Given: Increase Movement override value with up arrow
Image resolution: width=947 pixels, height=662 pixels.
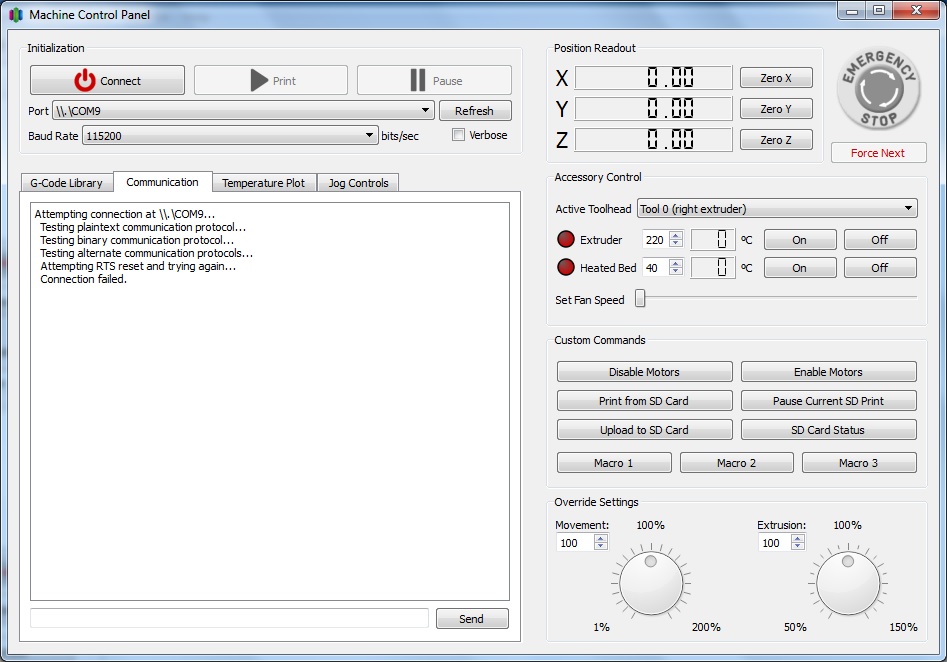Looking at the screenshot, I should click(x=600, y=538).
